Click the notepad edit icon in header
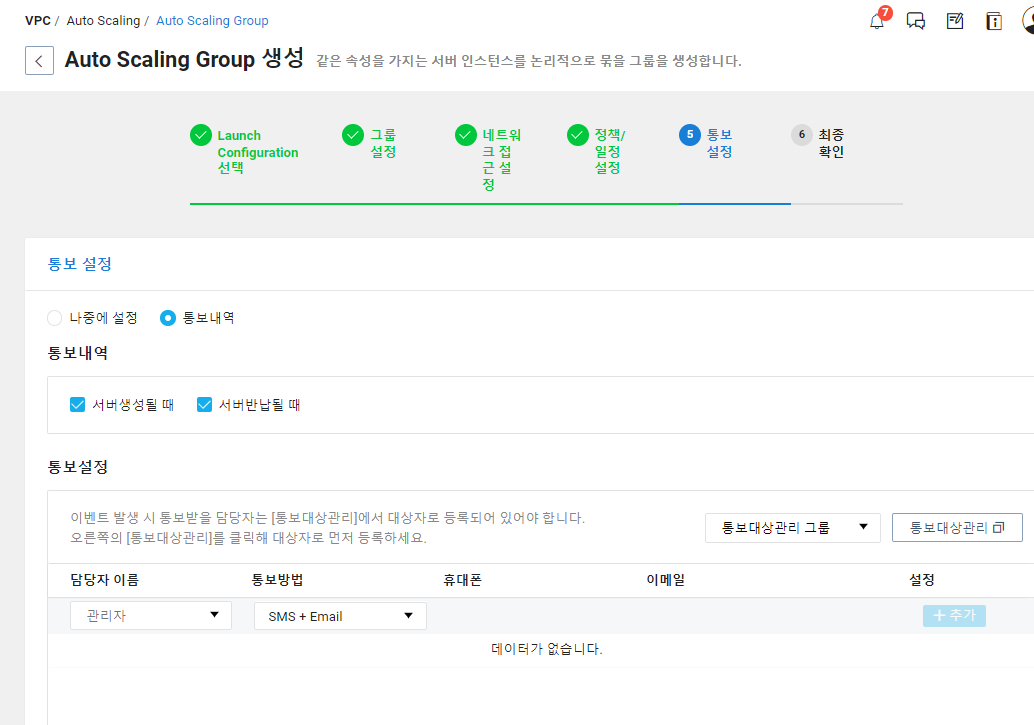The image size is (1034, 725). pyautogui.click(x=955, y=21)
